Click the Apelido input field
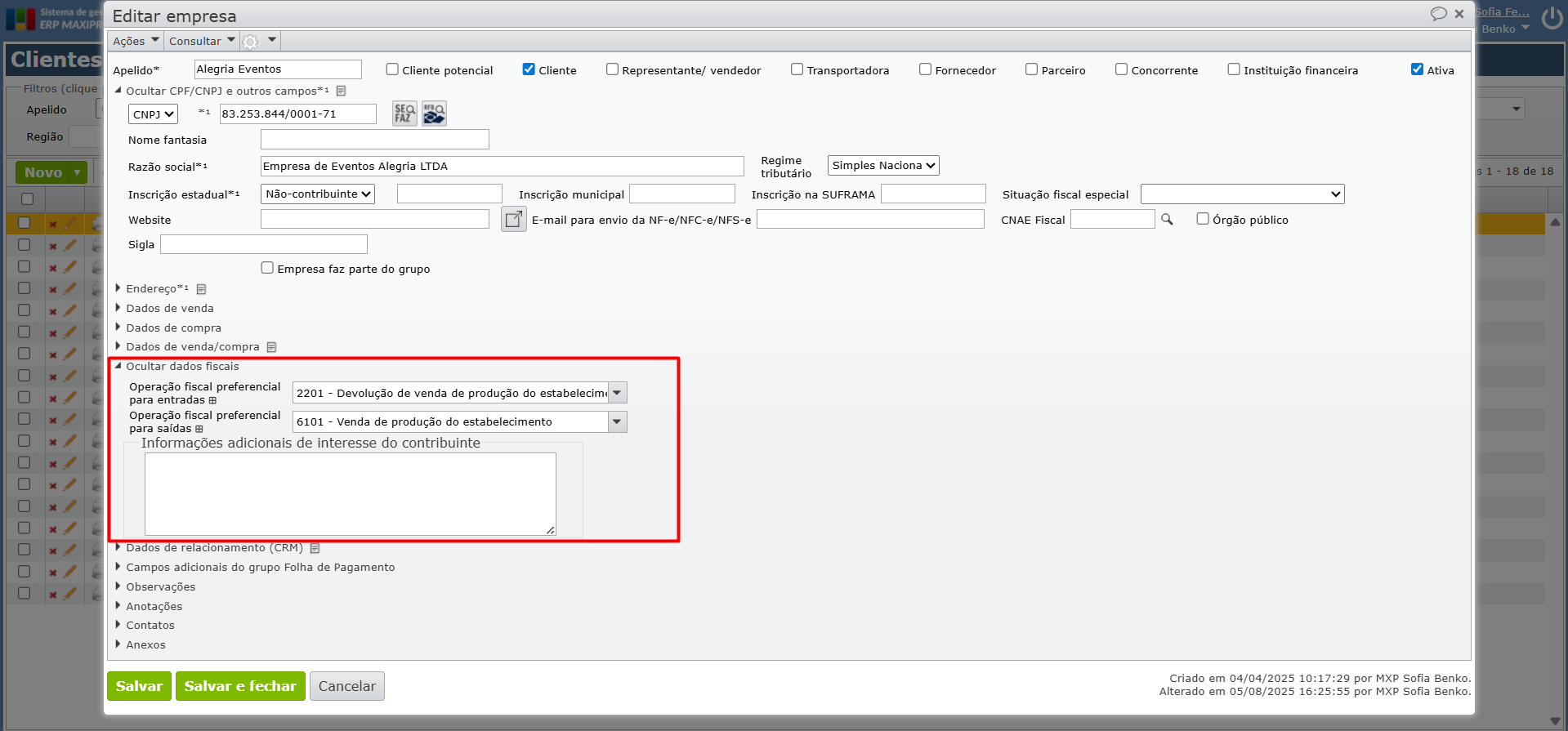This screenshot has width=1568, height=731. point(278,69)
